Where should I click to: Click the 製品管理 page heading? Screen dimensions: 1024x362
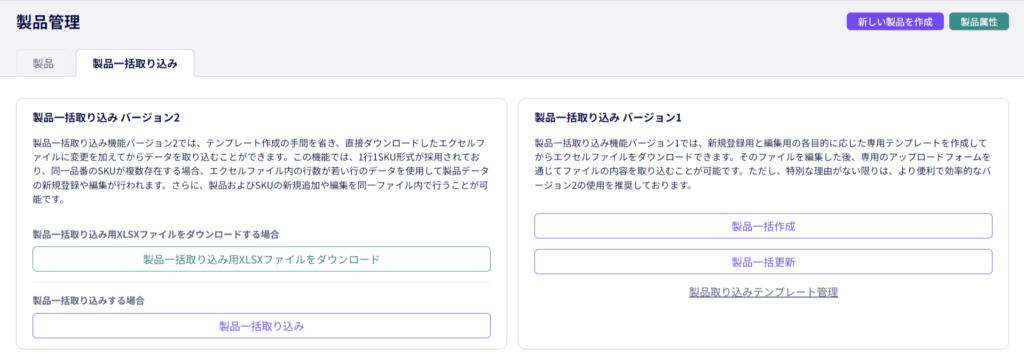48,22
